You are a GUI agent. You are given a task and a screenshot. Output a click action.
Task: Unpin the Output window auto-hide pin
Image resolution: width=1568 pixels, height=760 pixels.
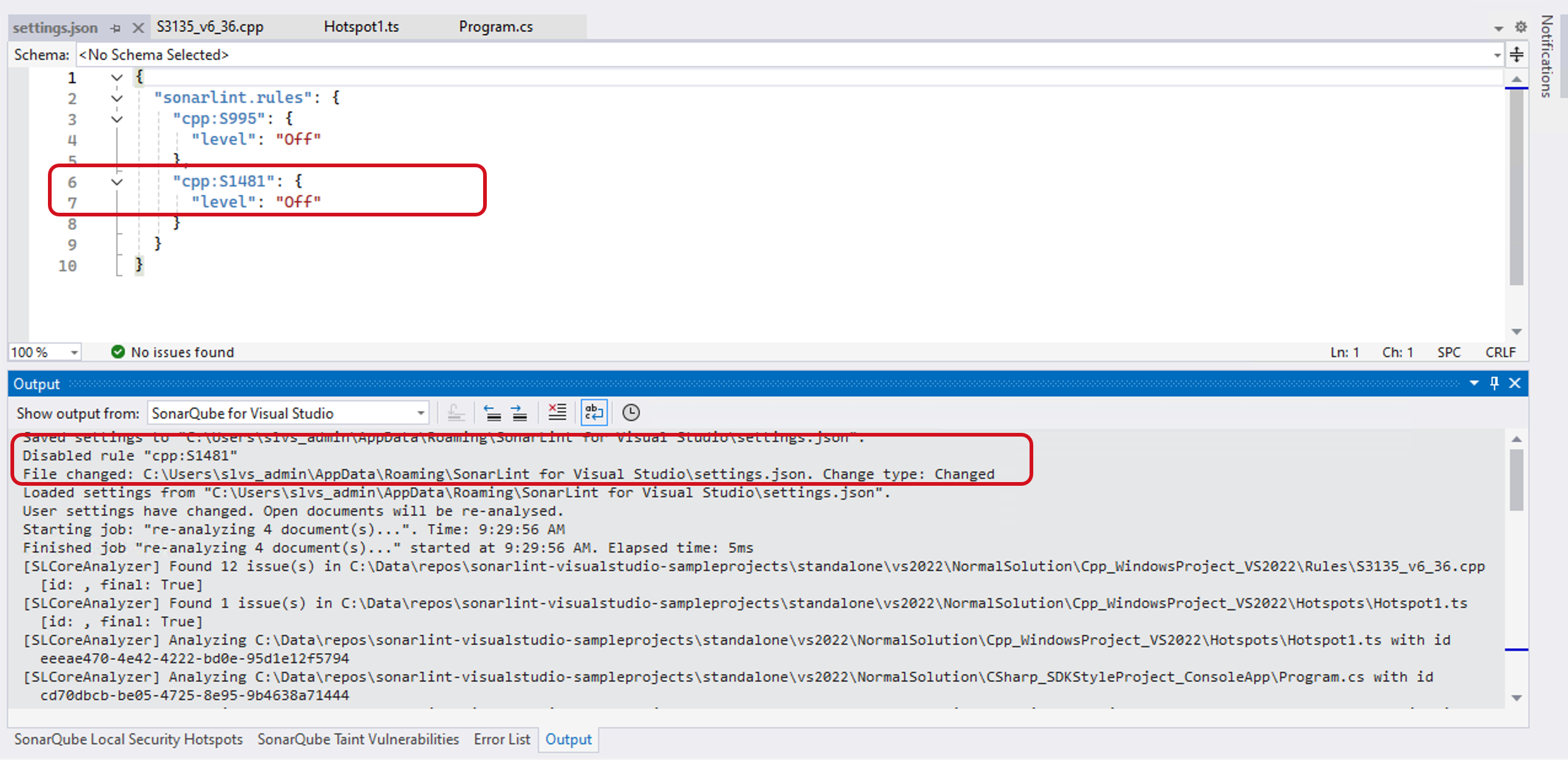click(1494, 383)
